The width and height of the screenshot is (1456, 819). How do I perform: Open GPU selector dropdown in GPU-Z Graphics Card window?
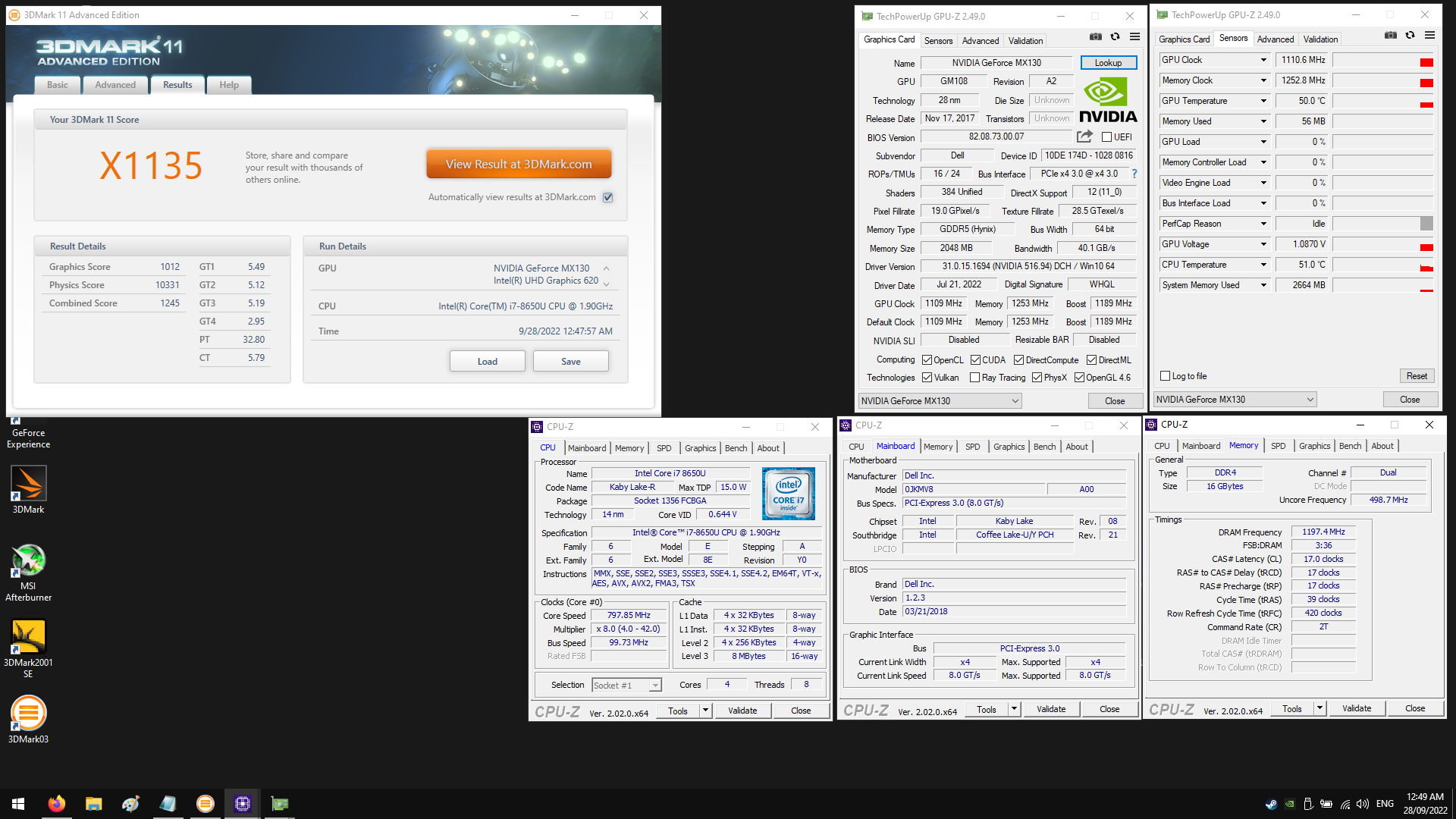(940, 401)
